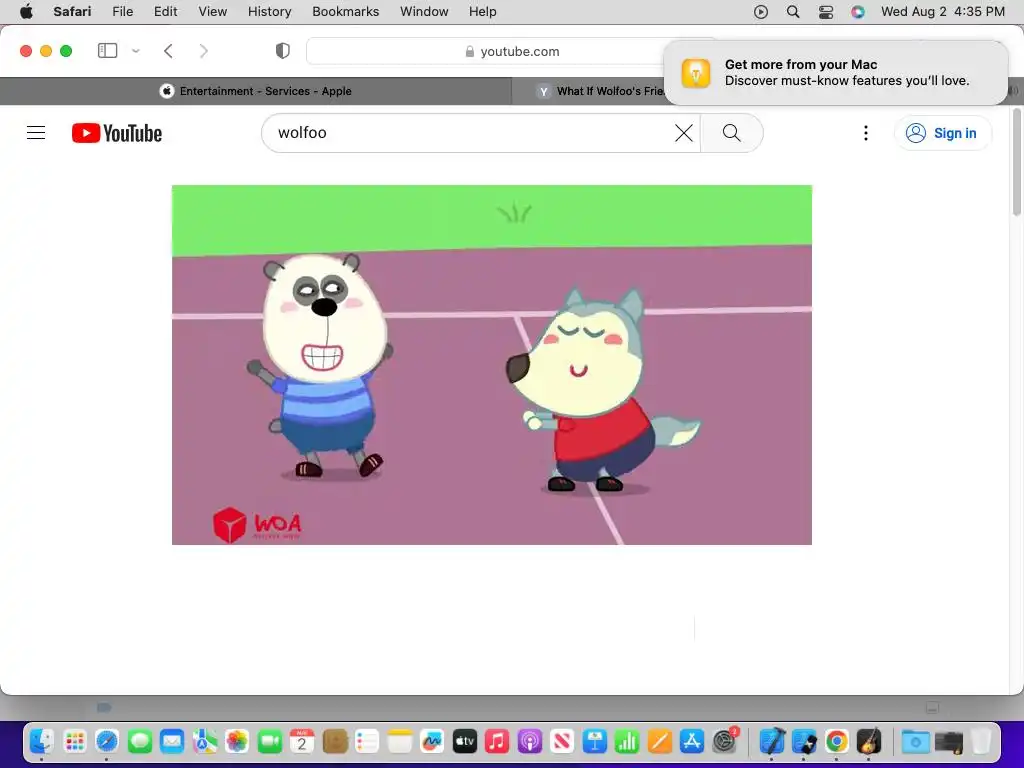The height and width of the screenshot is (768, 1024).
Task: Open YouTube settings three-dot menu
Action: click(x=866, y=133)
